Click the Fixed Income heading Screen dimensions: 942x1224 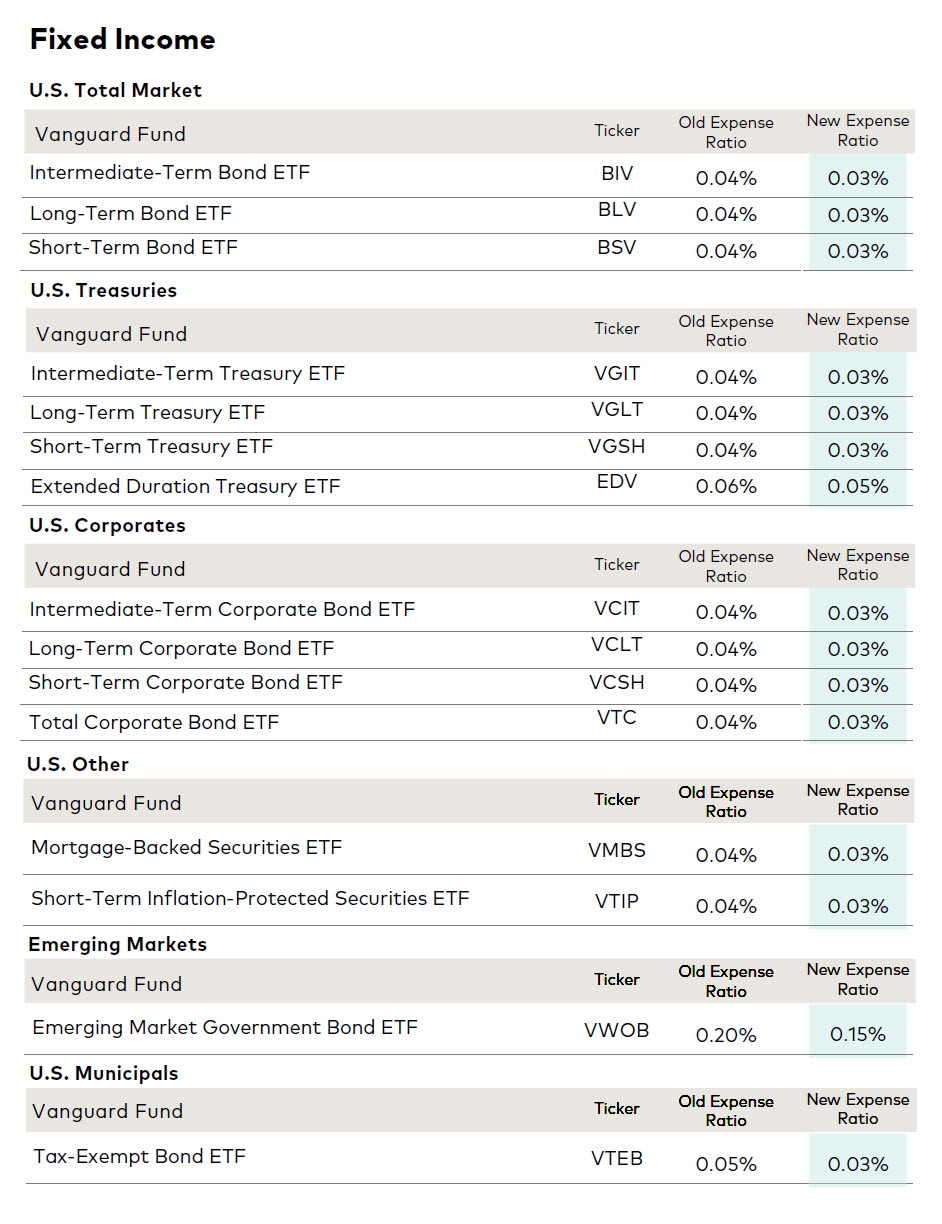pos(122,39)
